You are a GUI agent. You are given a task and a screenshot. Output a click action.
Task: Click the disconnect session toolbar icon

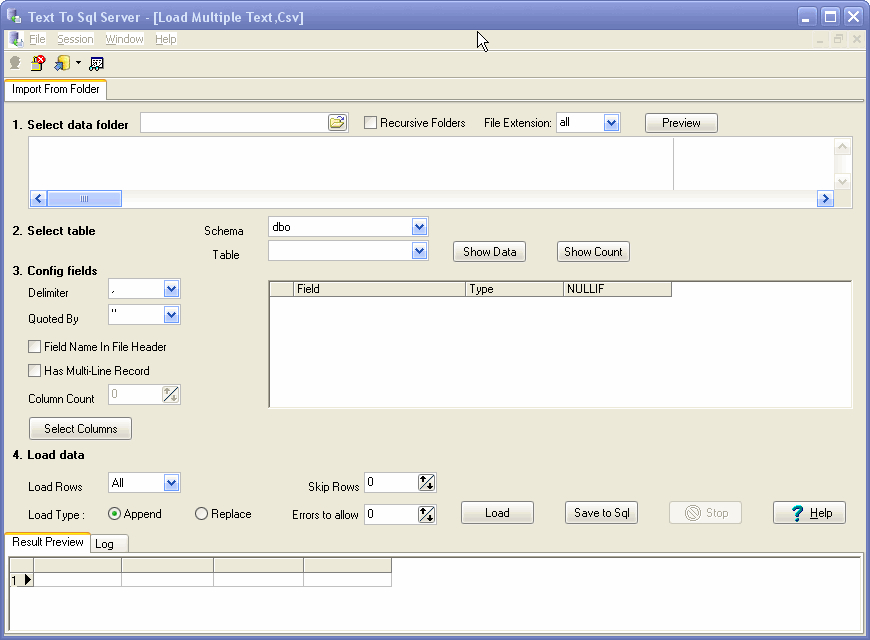(x=38, y=63)
